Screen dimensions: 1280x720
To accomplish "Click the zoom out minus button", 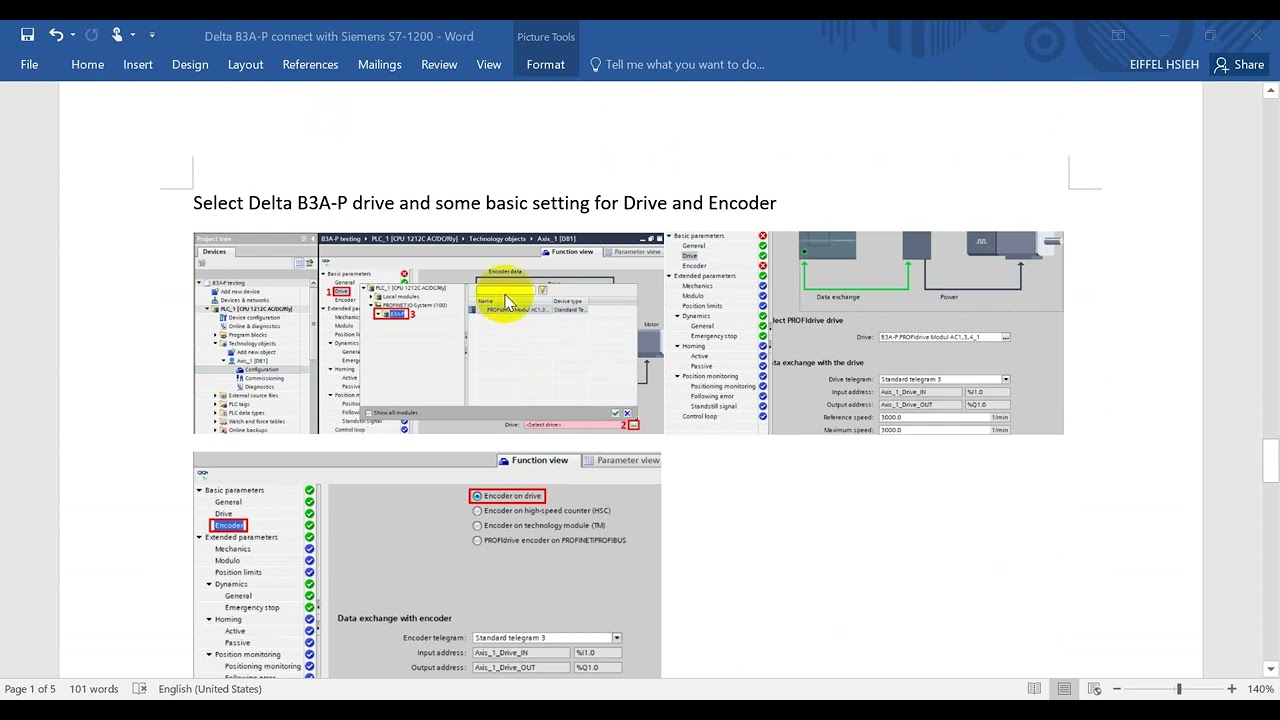I will (x=1117, y=689).
